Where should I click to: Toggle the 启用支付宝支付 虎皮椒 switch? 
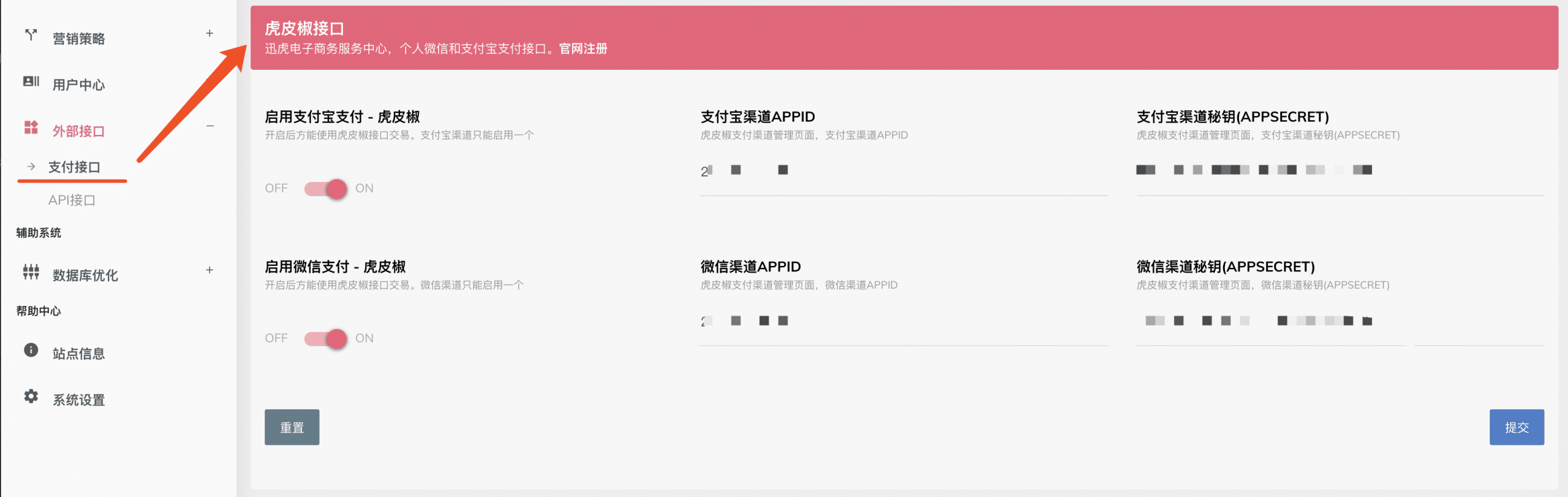(x=326, y=189)
